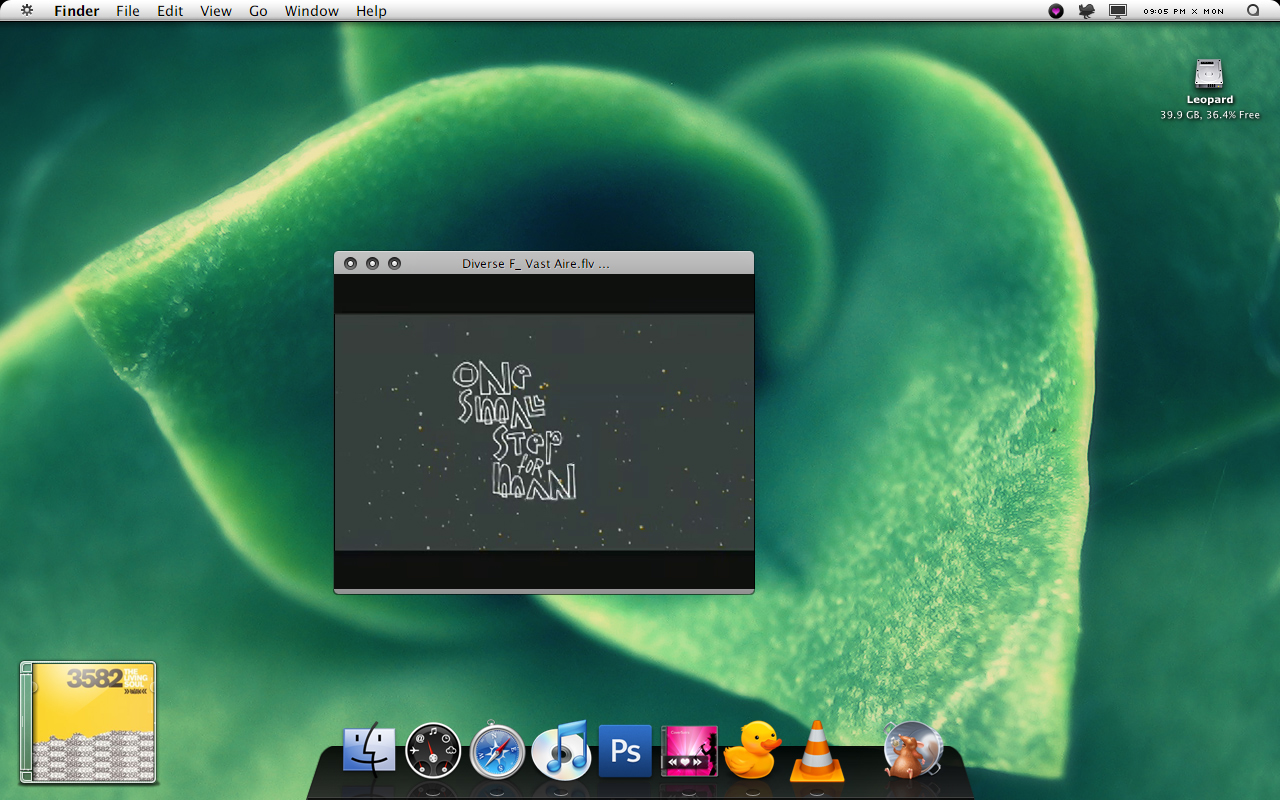This screenshot has height=800, width=1280.
Task: Click the Leopard drive name label
Action: (x=1210, y=100)
